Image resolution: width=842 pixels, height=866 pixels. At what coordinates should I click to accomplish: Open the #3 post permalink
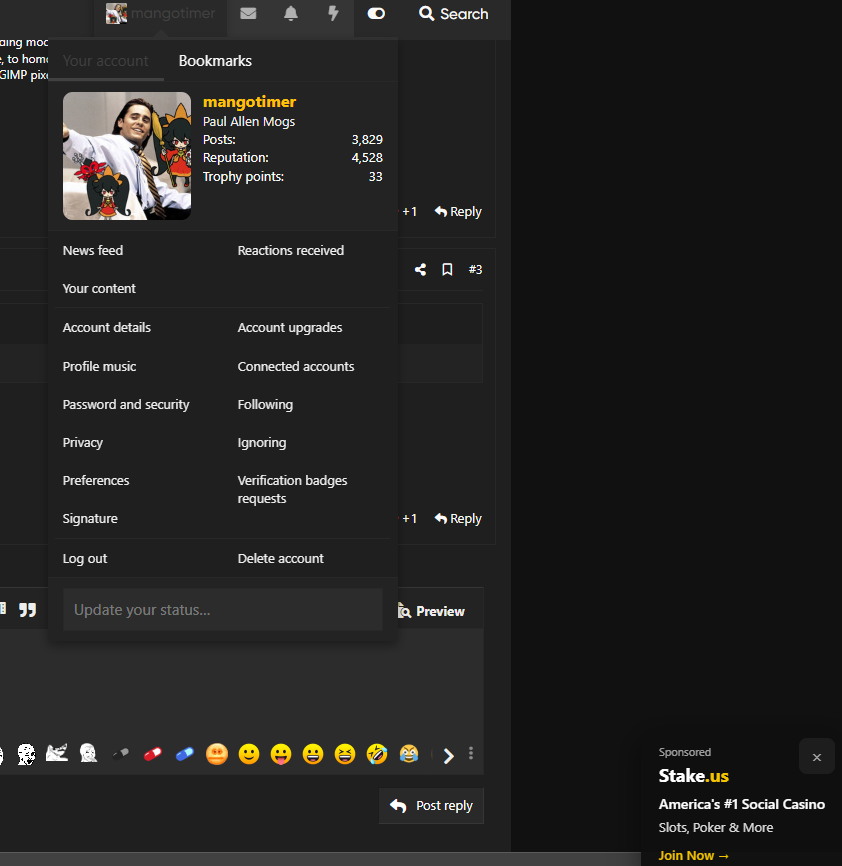point(475,270)
